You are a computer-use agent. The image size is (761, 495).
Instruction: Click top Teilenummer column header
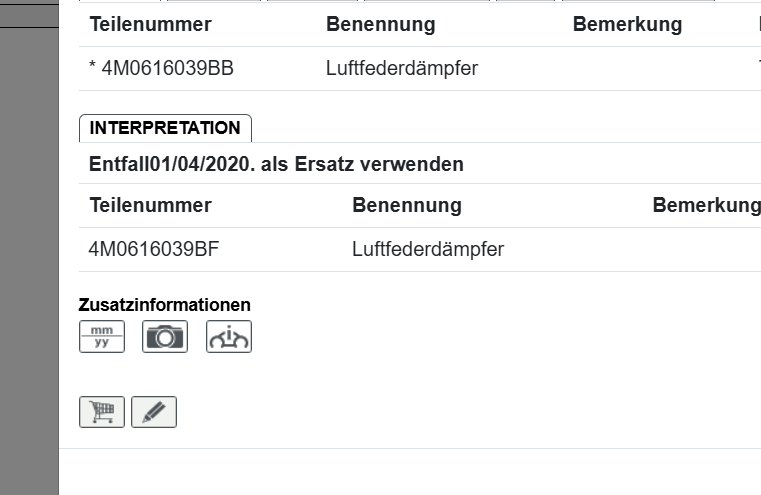pos(150,25)
